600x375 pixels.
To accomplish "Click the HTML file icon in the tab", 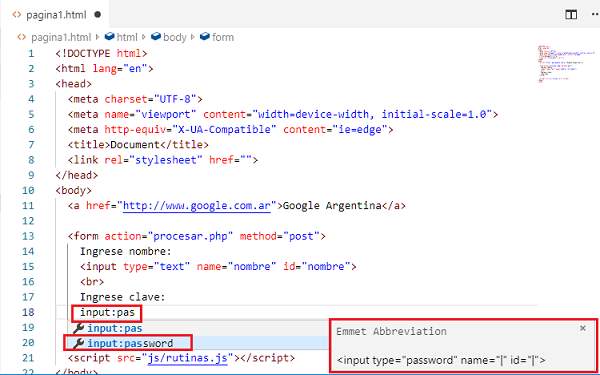I will click(x=16, y=15).
